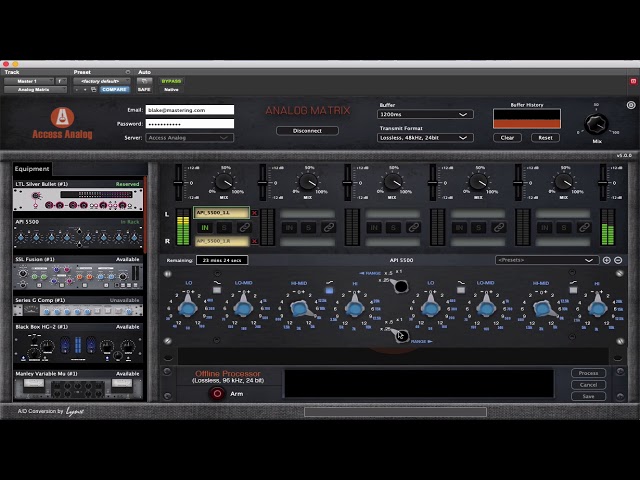Open the Buffer 1200ms dropdown
The height and width of the screenshot is (480, 640).
coord(425,114)
